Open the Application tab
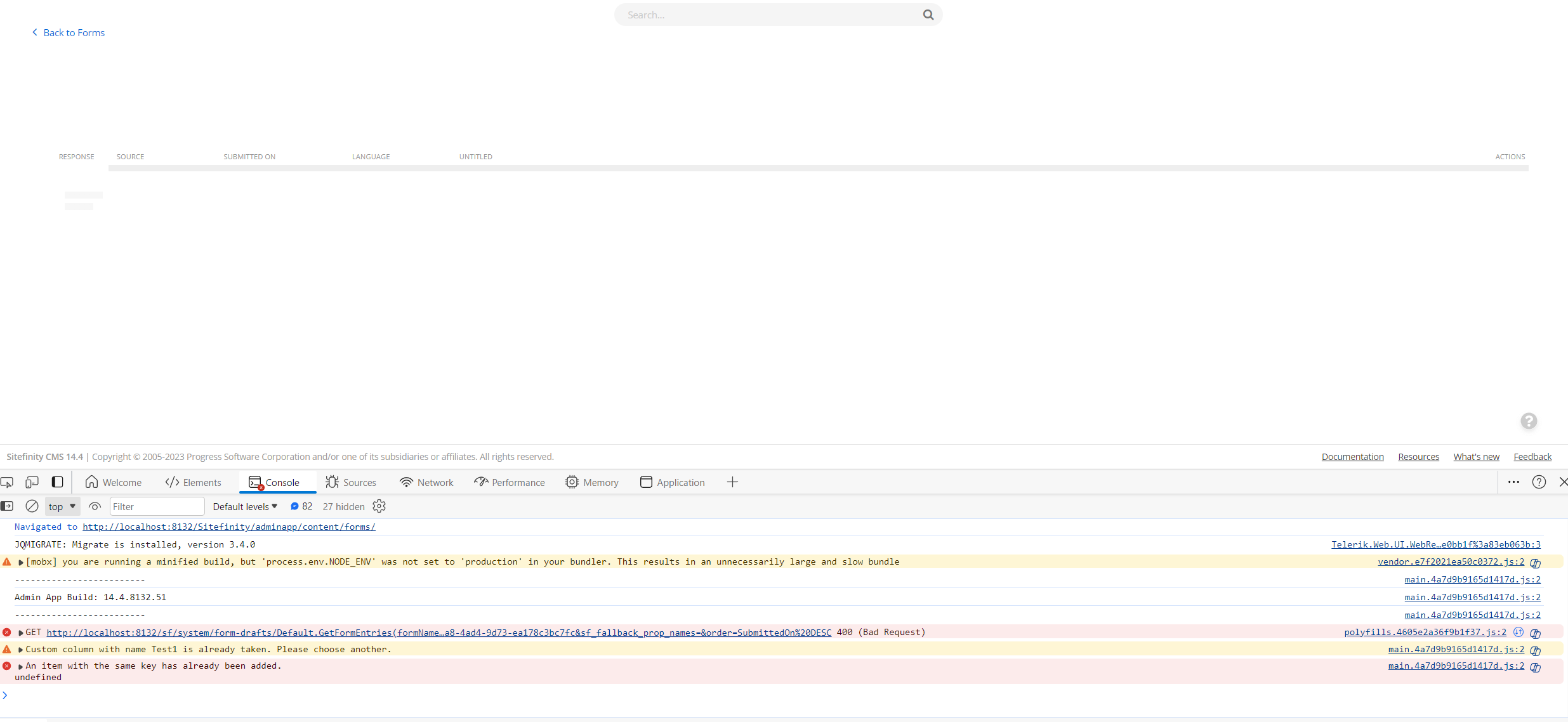Image resolution: width=1568 pixels, height=722 pixels. tap(673, 482)
